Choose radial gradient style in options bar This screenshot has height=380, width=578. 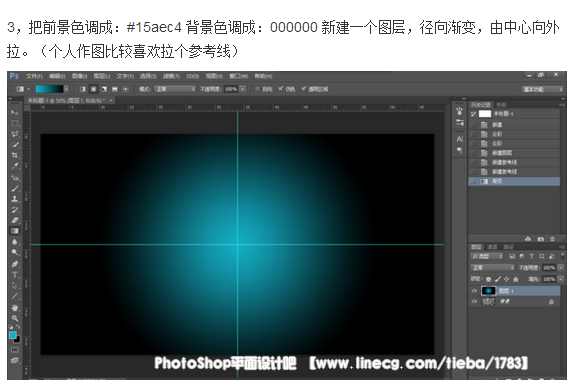pyautogui.click(x=94, y=89)
